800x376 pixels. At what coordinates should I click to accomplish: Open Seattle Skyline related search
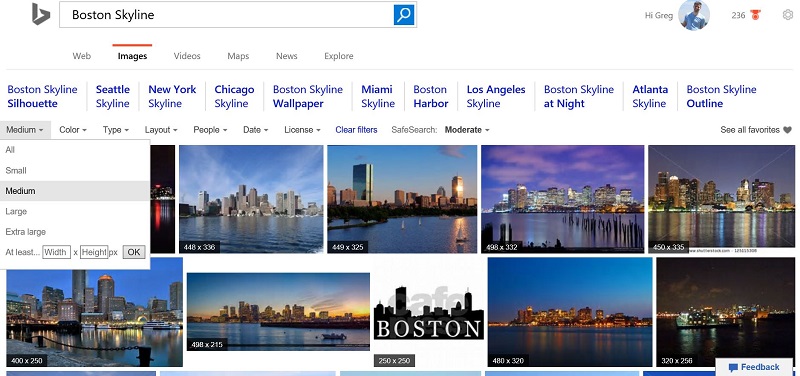(x=113, y=96)
